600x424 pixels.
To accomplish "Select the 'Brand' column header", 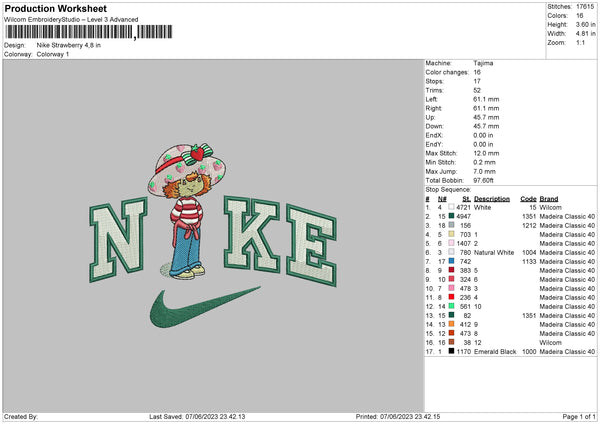I will click(549, 199).
